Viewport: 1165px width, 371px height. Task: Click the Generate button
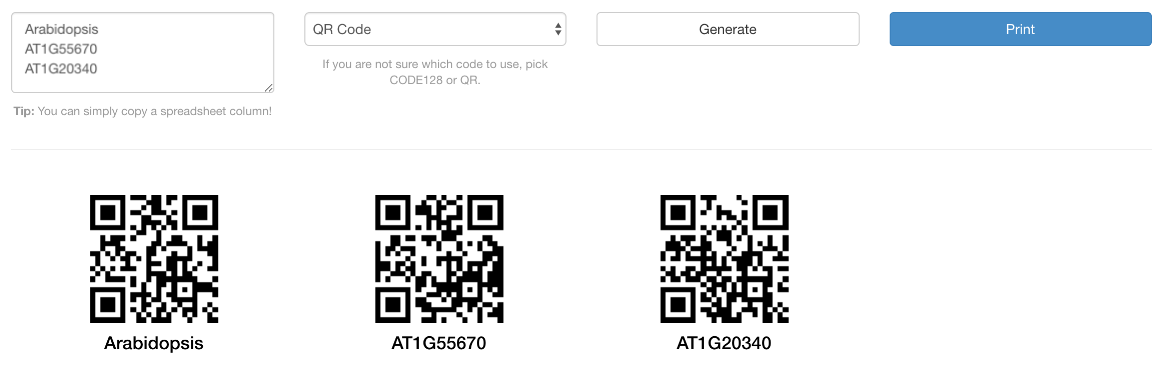tap(727, 29)
